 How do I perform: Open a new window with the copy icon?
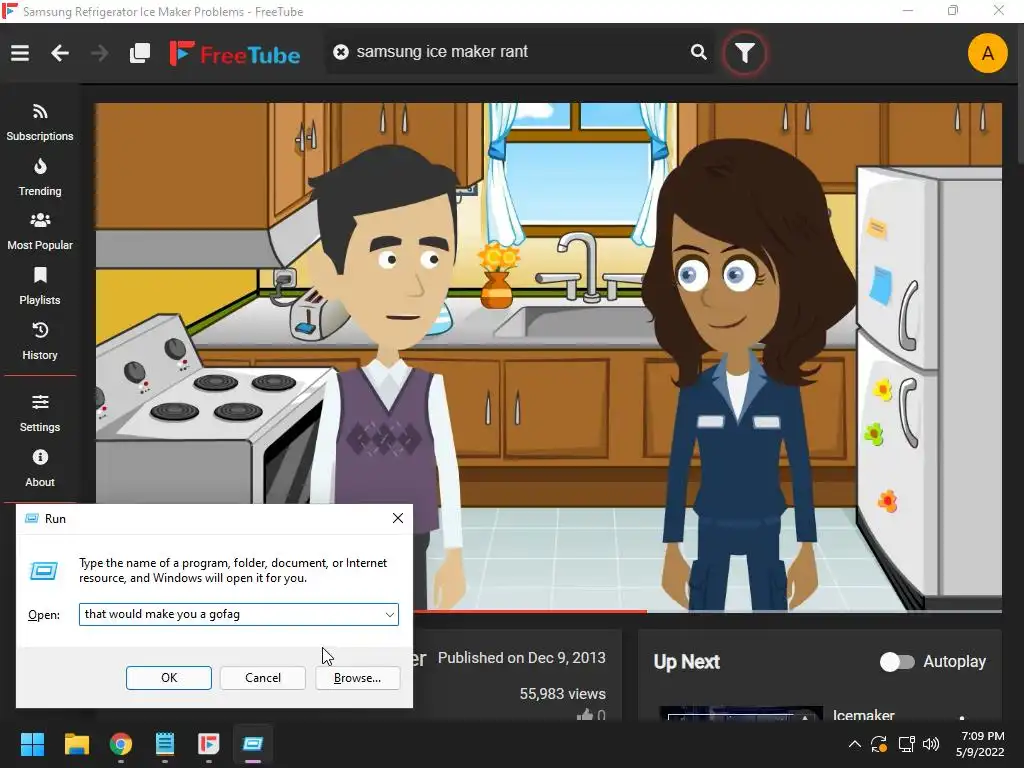pyautogui.click(x=140, y=53)
